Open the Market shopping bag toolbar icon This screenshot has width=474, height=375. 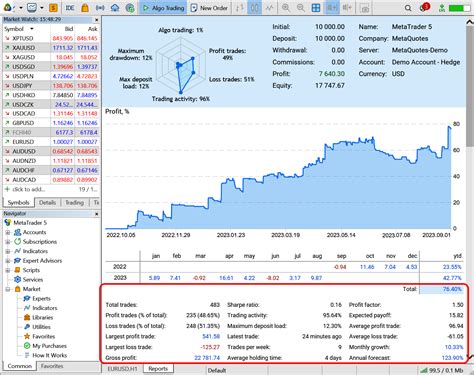point(85,7)
